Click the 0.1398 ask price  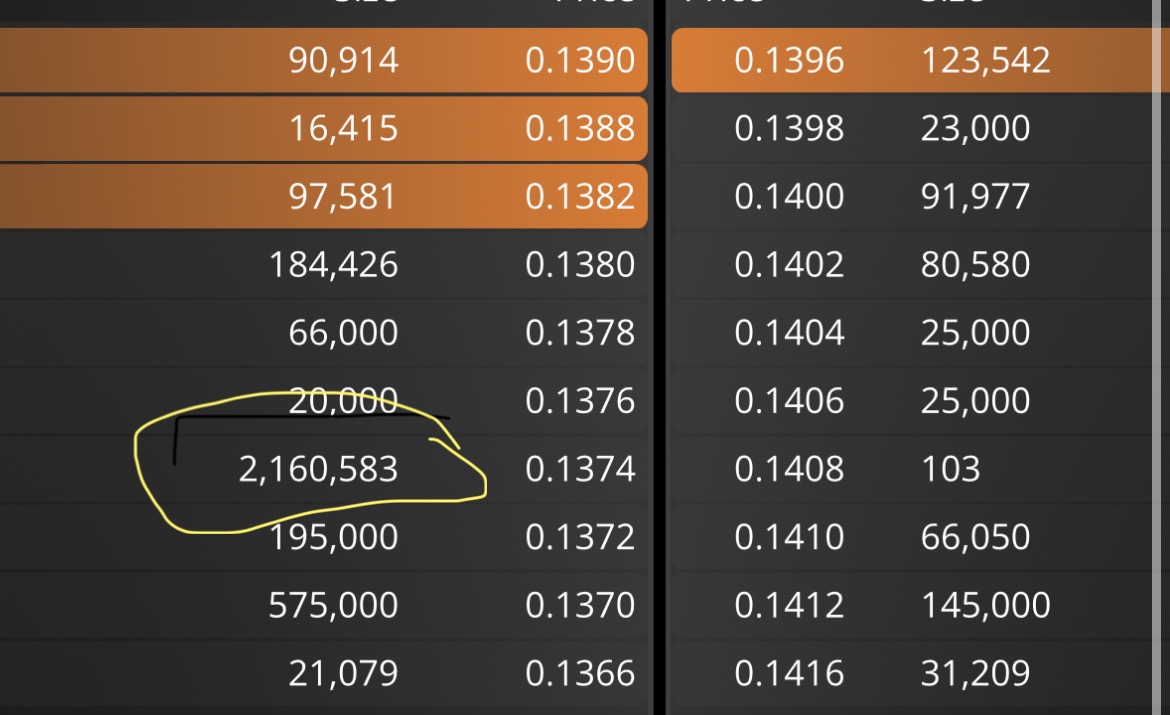pos(789,128)
